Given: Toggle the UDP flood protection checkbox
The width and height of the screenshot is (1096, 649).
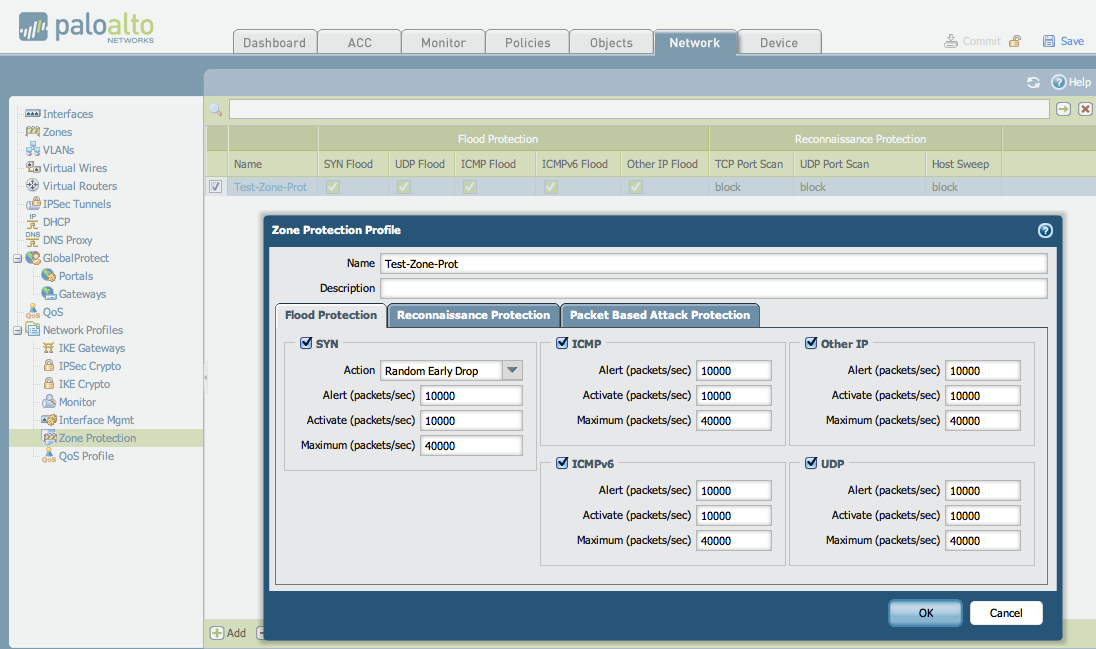Looking at the screenshot, I should coord(812,464).
